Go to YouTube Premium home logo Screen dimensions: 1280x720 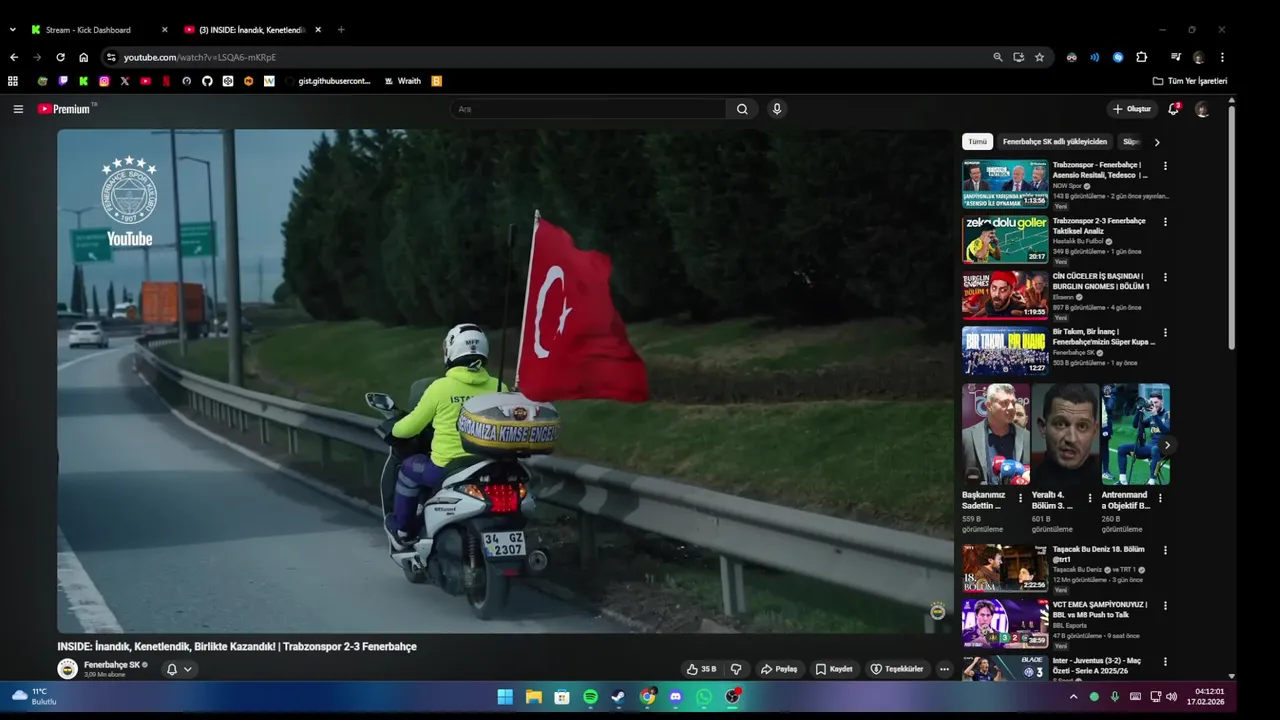65,109
